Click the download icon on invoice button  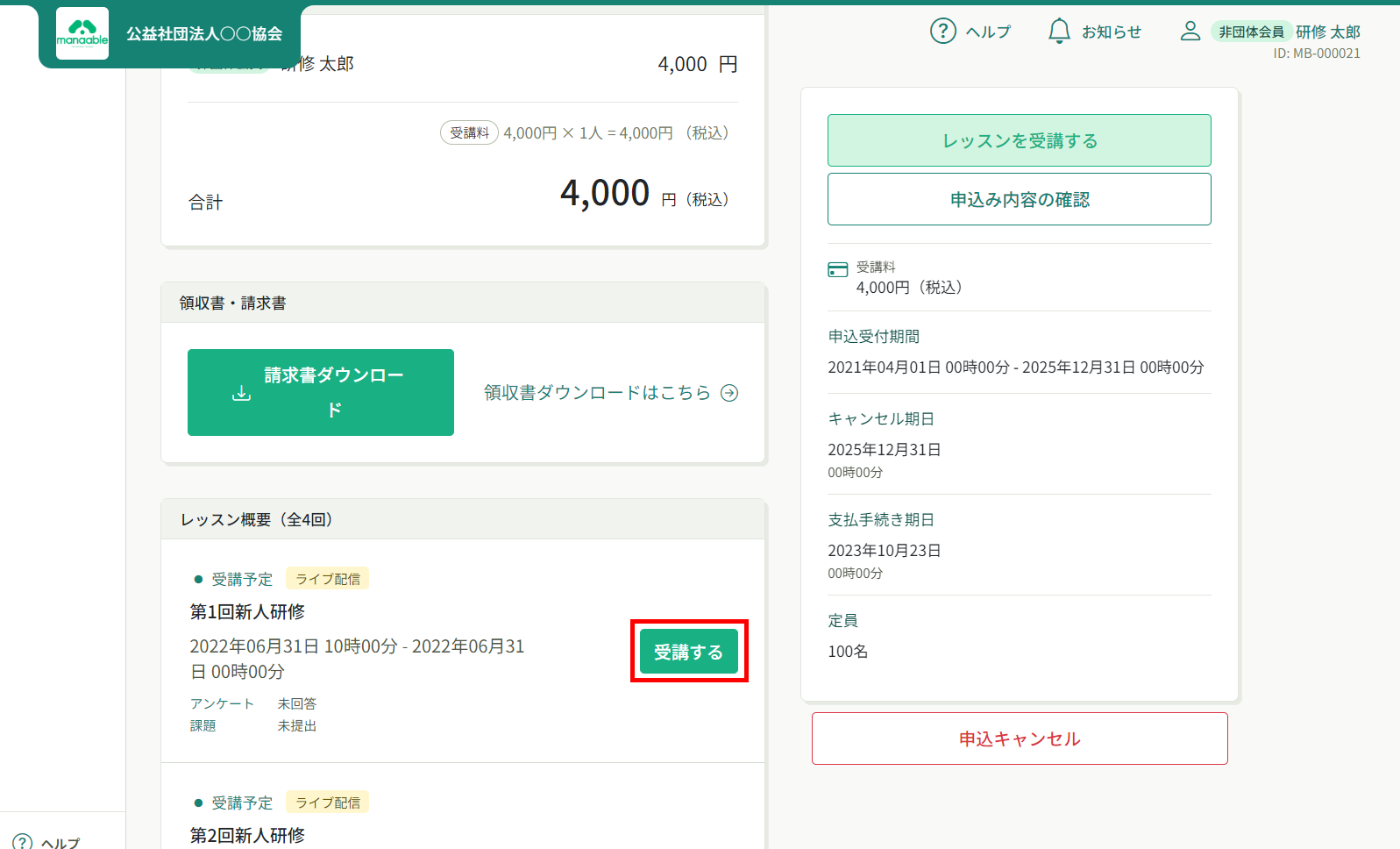pyautogui.click(x=241, y=393)
